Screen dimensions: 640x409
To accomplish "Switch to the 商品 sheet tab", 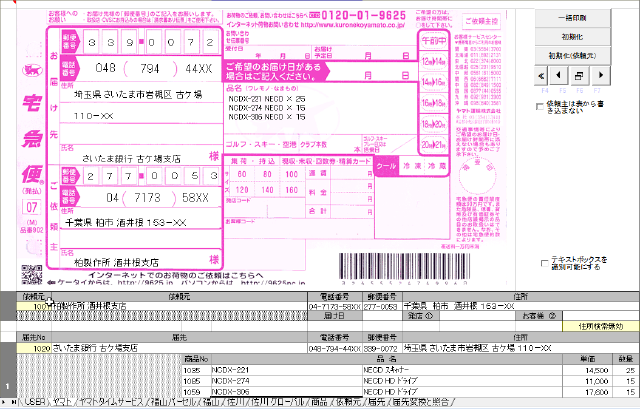I will [x=319, y=402].
